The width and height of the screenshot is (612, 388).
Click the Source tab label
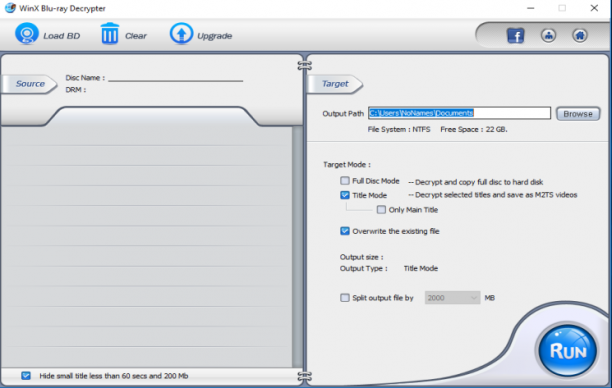[x=30, y=84]
